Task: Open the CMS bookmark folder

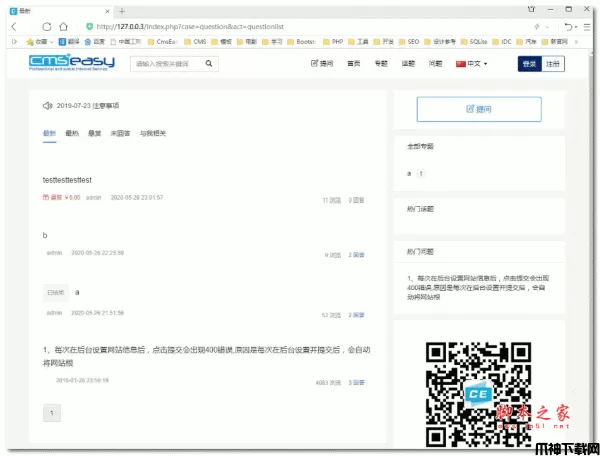Action: 195,41
